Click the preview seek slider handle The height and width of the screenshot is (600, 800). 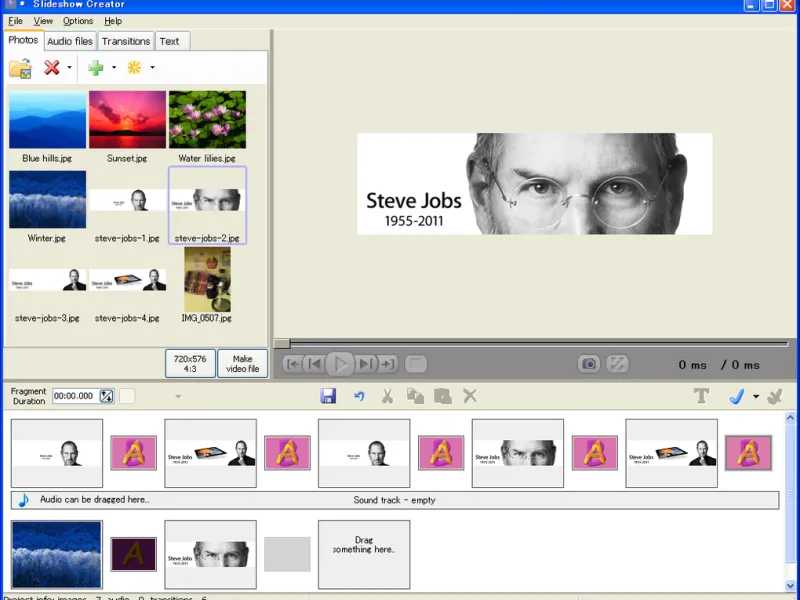(x=282, y=343)
